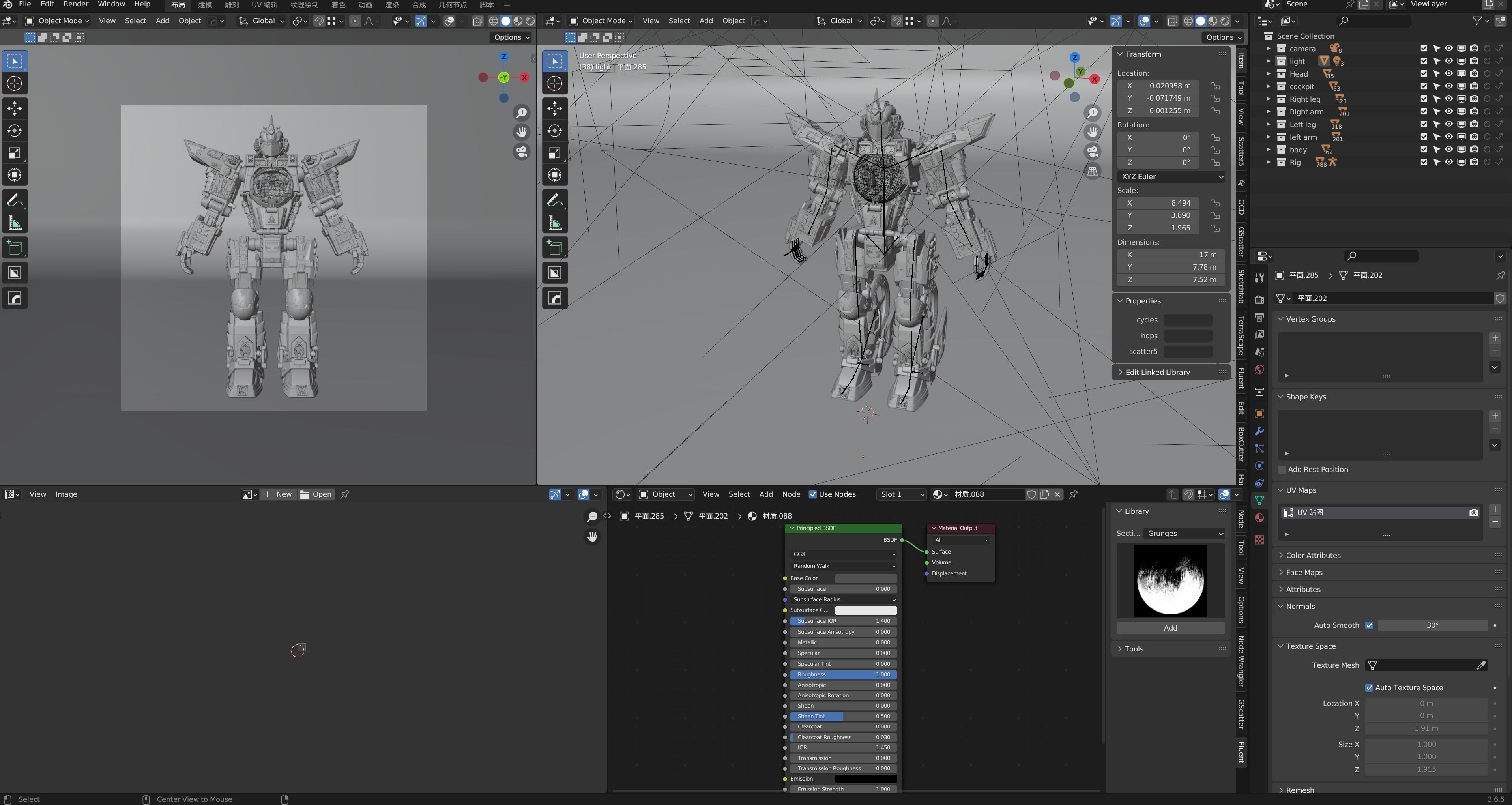Open the Grunges section dropdown
1512x805 pixels.
(1185, 534)
